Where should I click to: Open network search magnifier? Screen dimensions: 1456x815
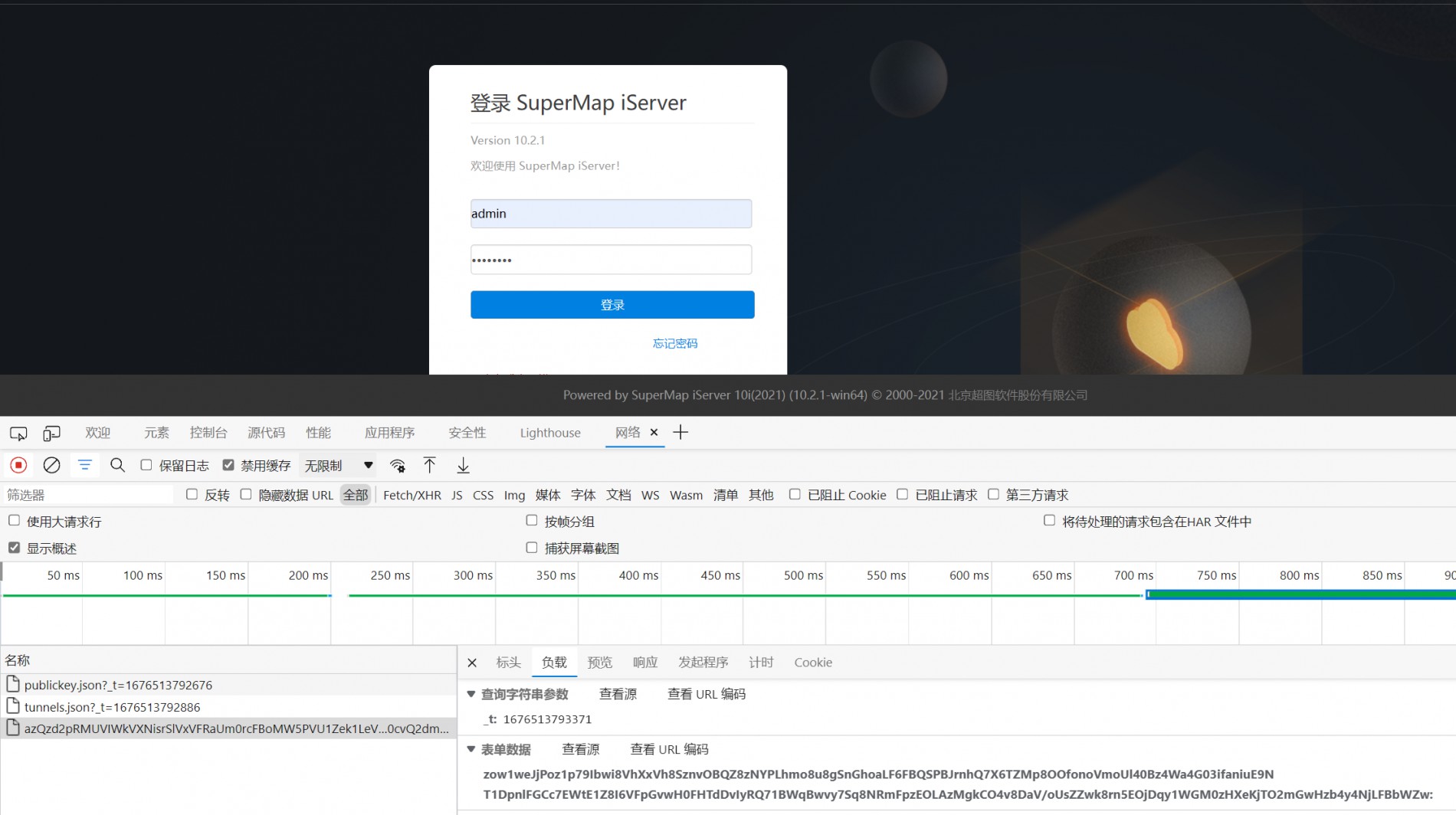click(x=117, y=465)
